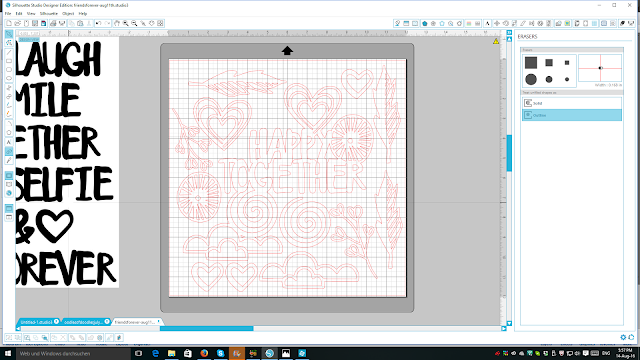Open the View menu

point(31,13)
